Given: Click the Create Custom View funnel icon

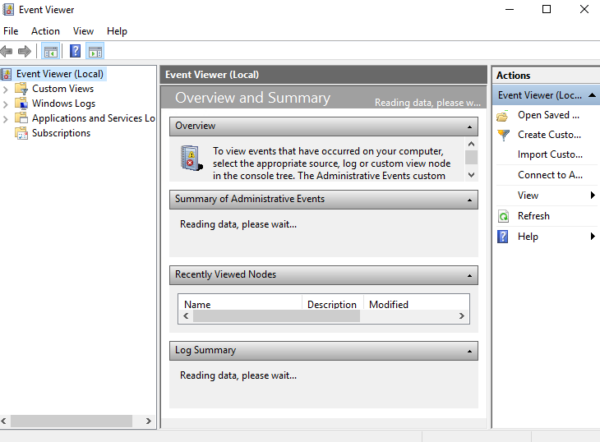Looking at the screenshot, I should coord(503,135).
